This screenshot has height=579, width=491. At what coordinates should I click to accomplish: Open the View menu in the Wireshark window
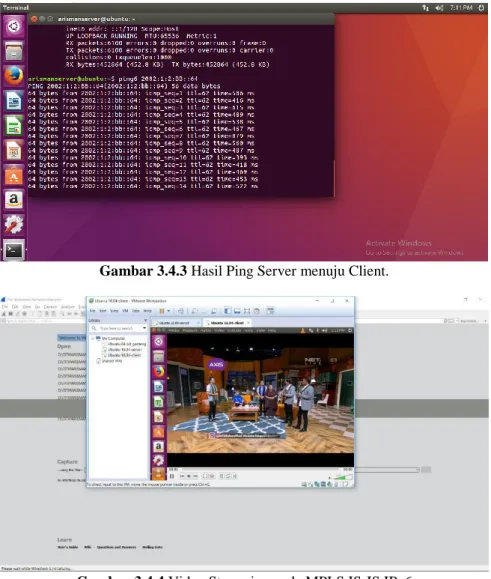pyautogui.click(x=26, y=307)
